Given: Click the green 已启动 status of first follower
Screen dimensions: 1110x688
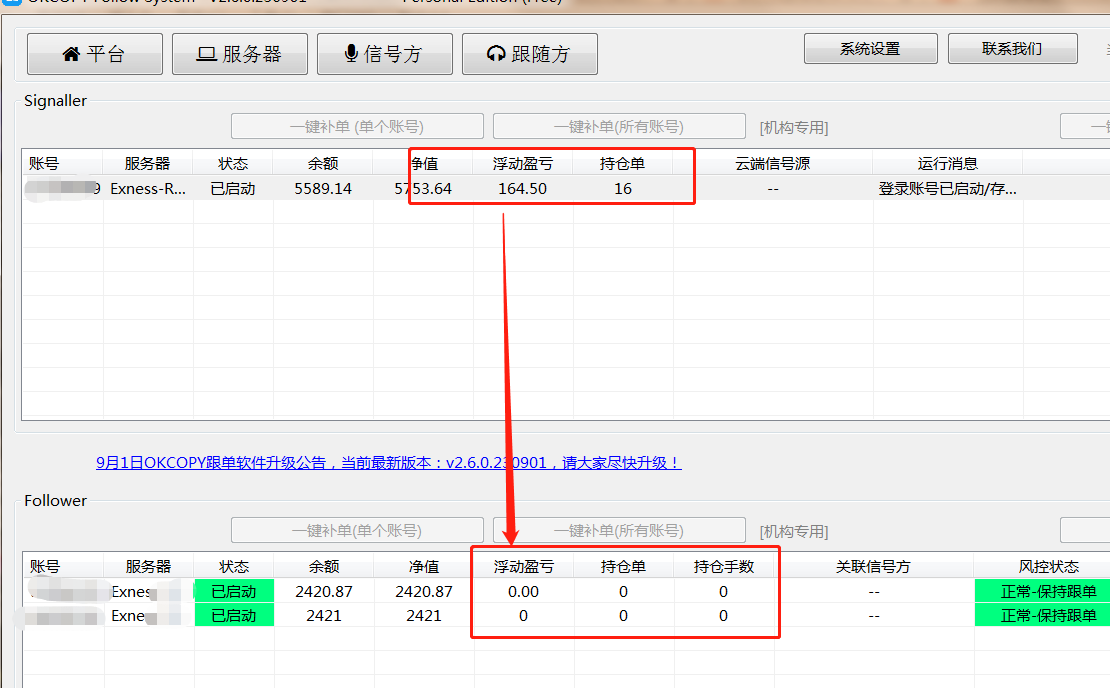Looking at the screenshot, I should [x=234, y=591].
